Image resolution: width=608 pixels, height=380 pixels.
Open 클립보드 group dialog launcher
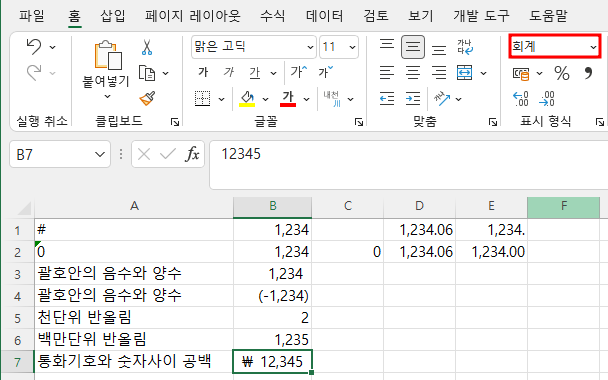[175, 122]
